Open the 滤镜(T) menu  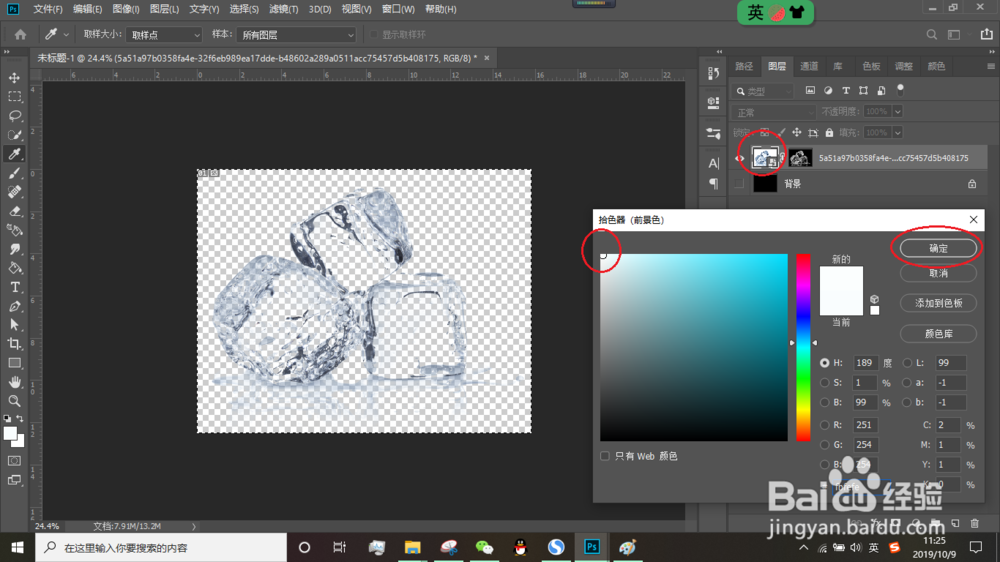[283, 9]
